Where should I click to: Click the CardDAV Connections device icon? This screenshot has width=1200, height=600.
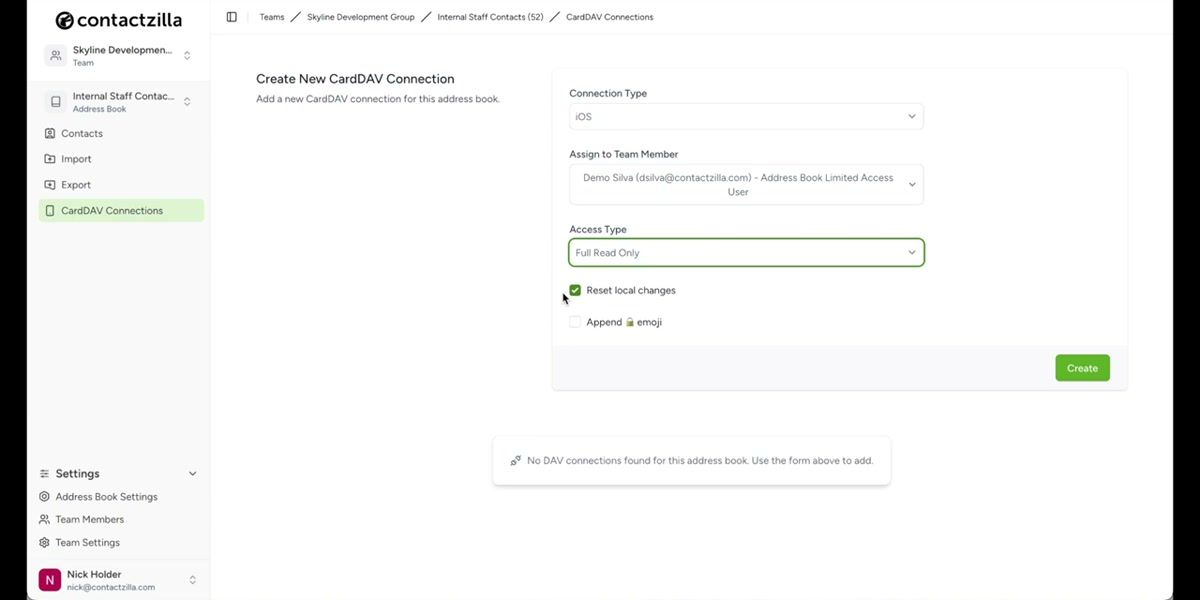(50, 211)
